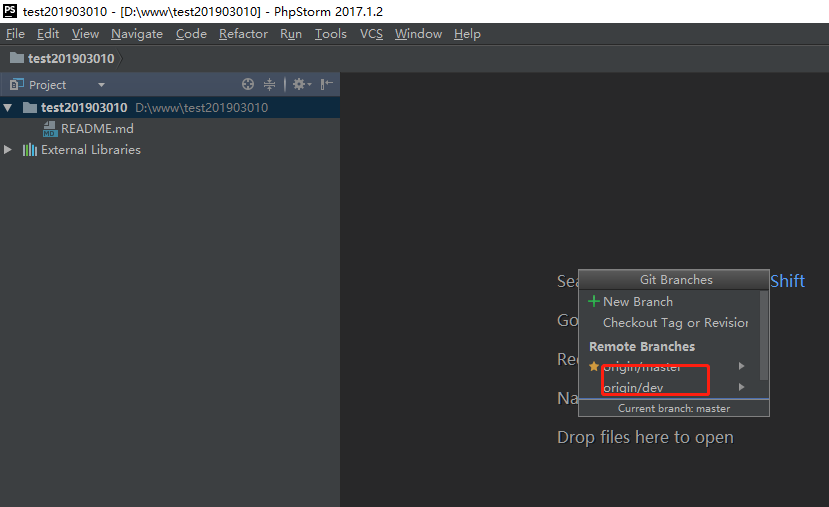829x507 pixels.
Task: Expand External Libraries node
Action: coord(7,150)
